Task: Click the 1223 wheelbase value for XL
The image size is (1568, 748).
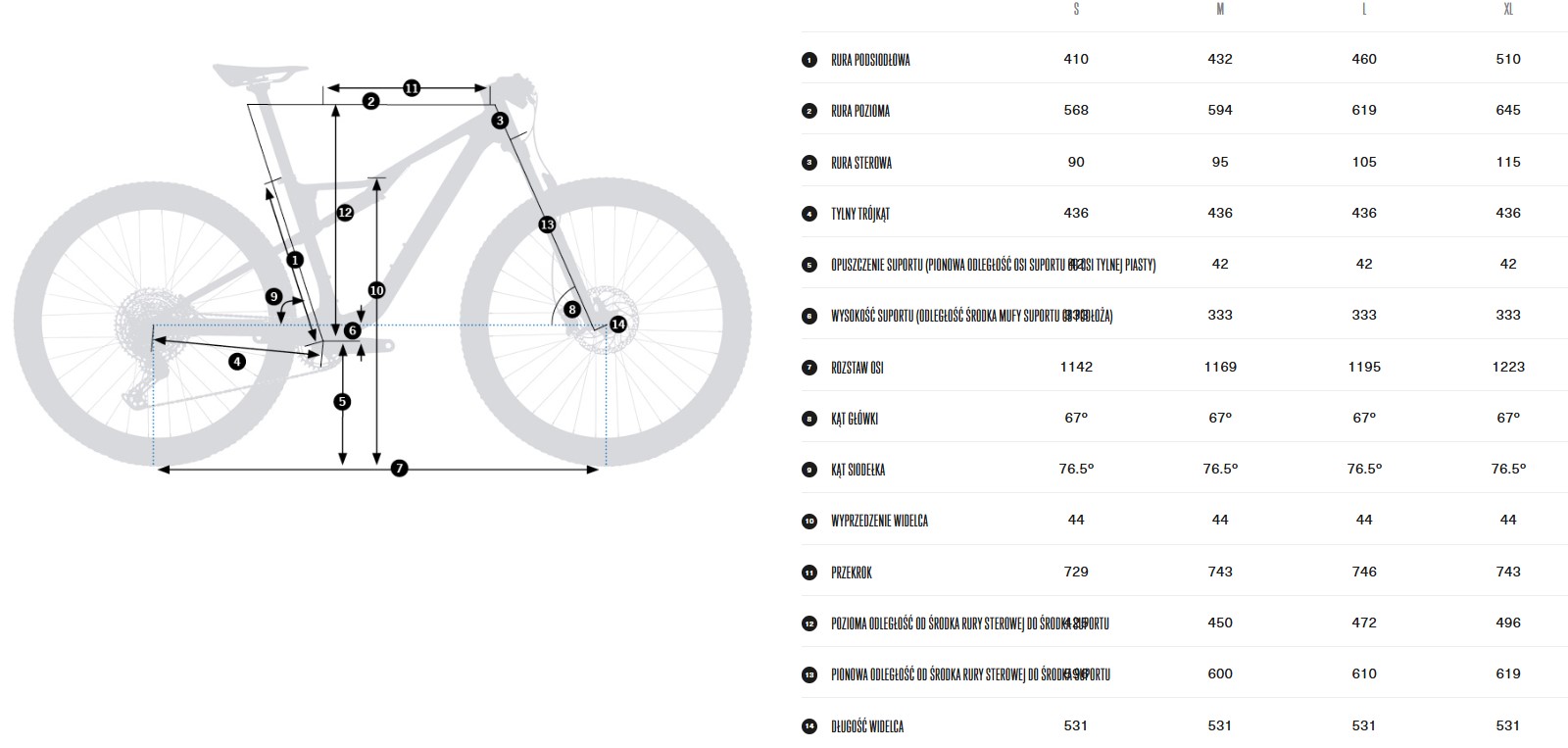Action: tap(1508, 367)
